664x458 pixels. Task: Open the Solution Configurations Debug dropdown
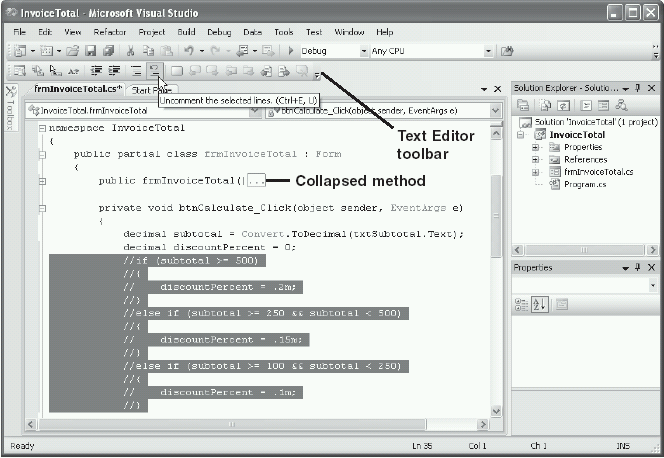pyautogui.click(x=363, y=51)
